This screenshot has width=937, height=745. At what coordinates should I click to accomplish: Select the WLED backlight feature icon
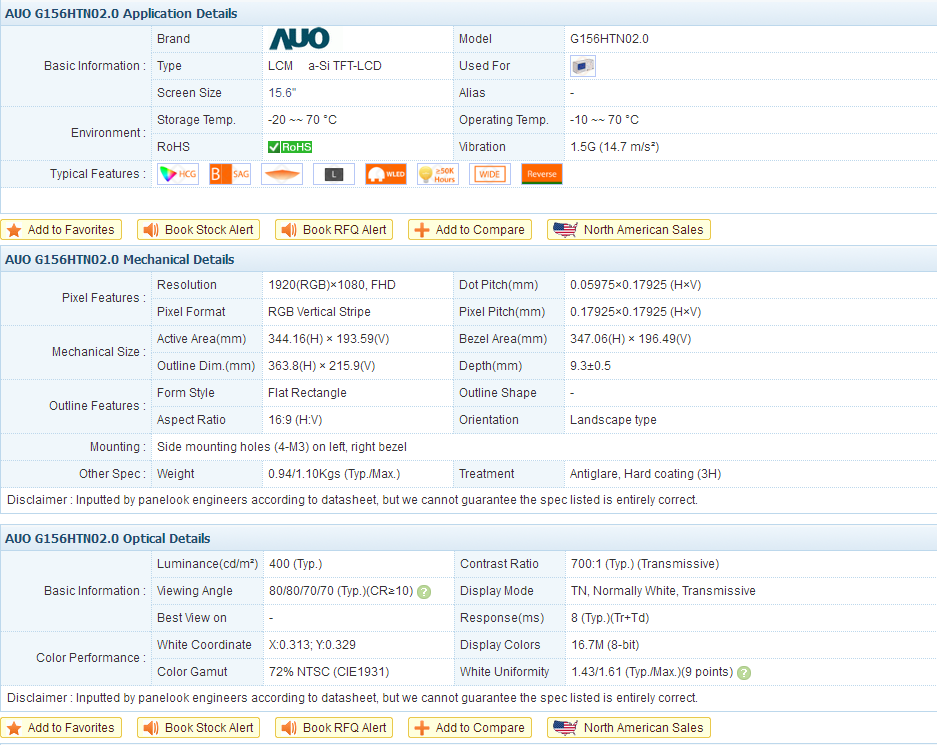386,174
